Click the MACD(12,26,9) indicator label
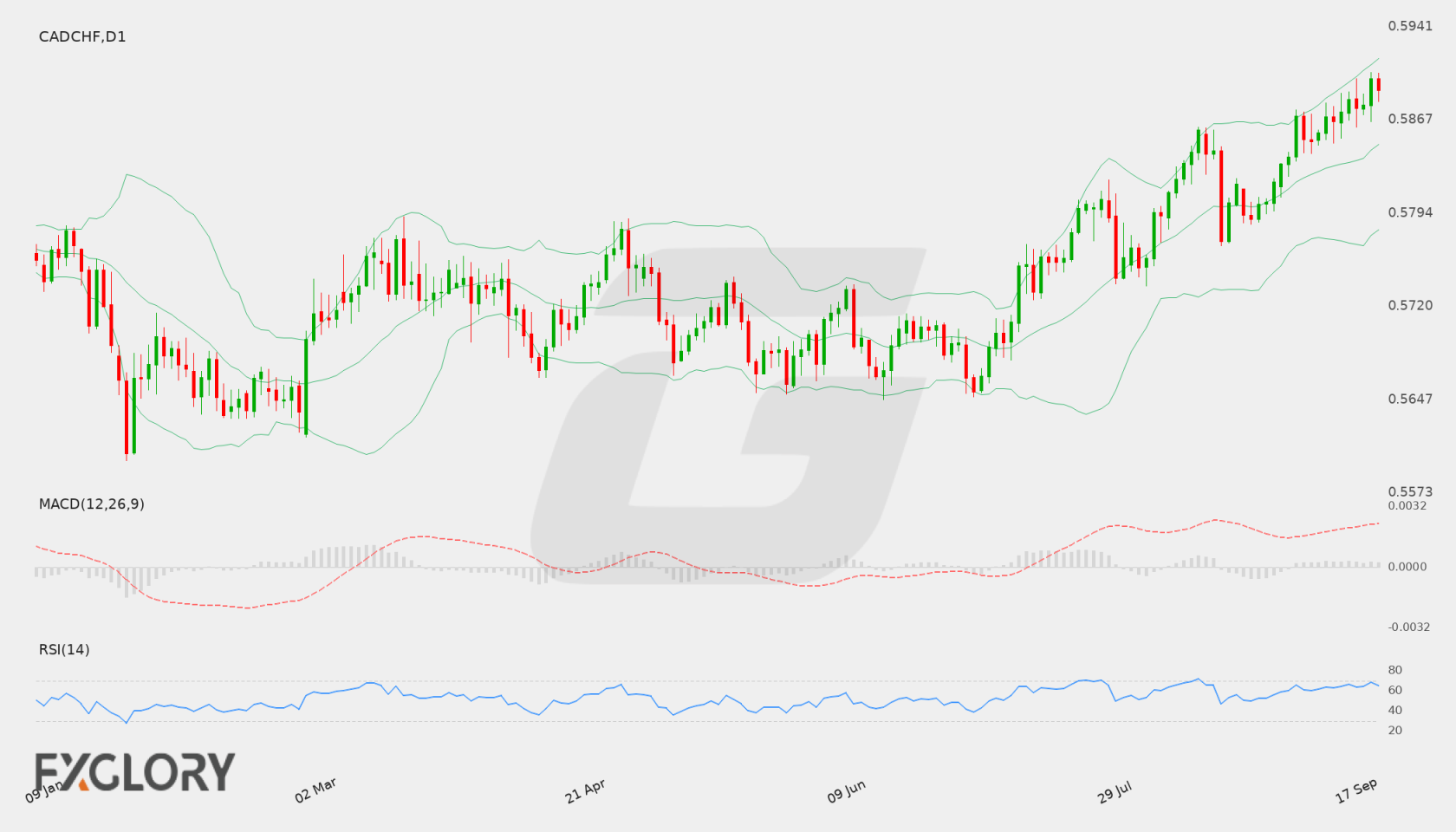 click(92, 504)
